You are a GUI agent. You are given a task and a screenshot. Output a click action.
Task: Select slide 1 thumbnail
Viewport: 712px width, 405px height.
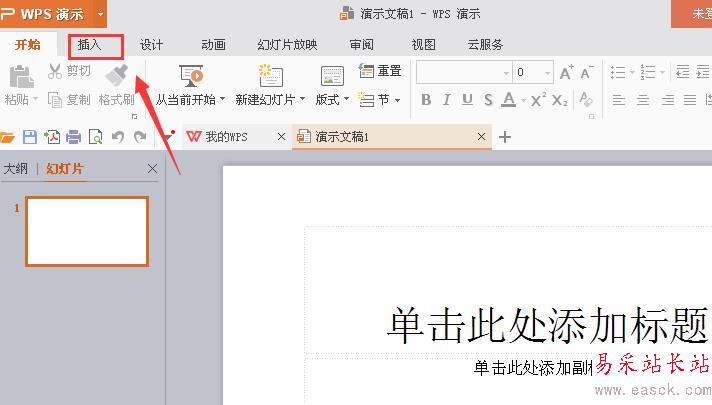coord(87,231)
